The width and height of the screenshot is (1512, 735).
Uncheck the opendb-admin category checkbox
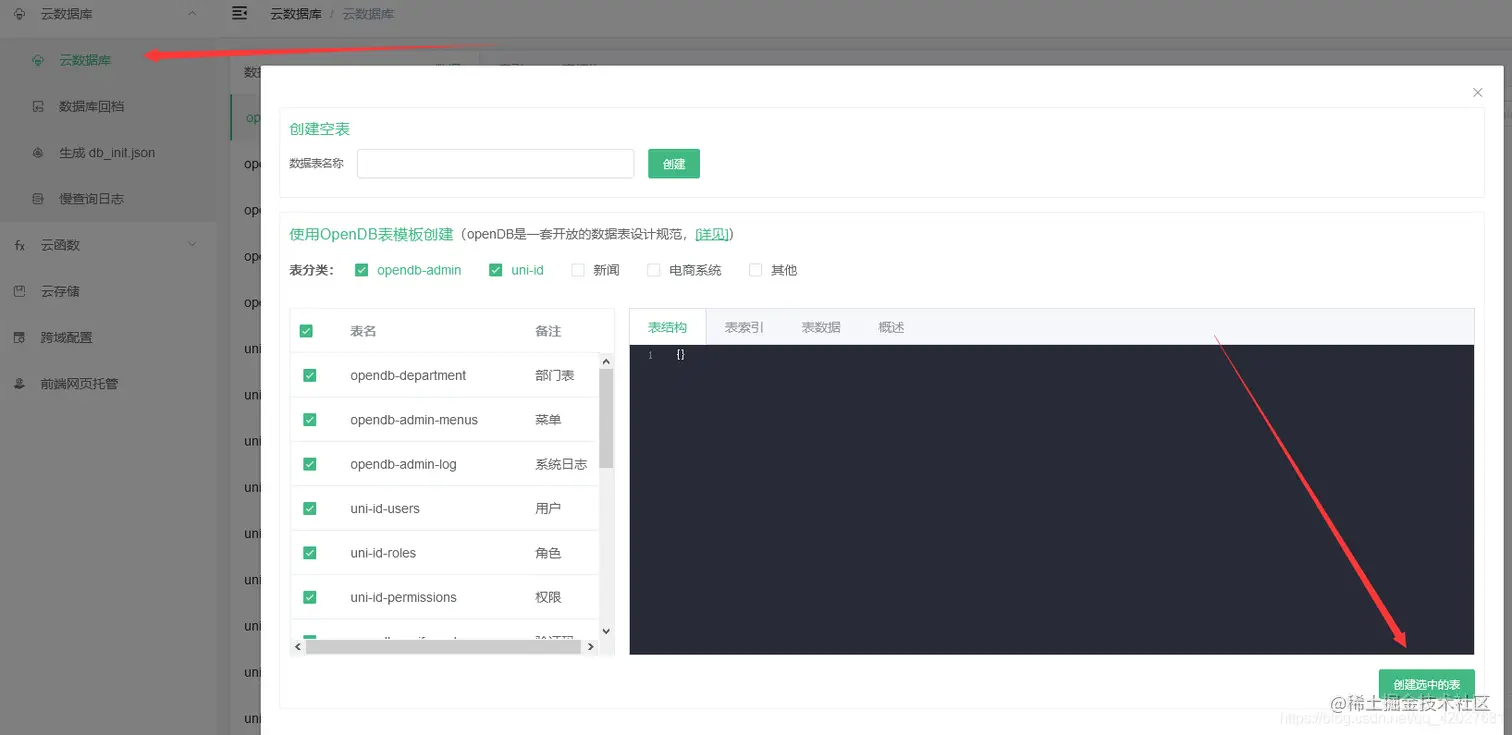click(x=361, y=269)
